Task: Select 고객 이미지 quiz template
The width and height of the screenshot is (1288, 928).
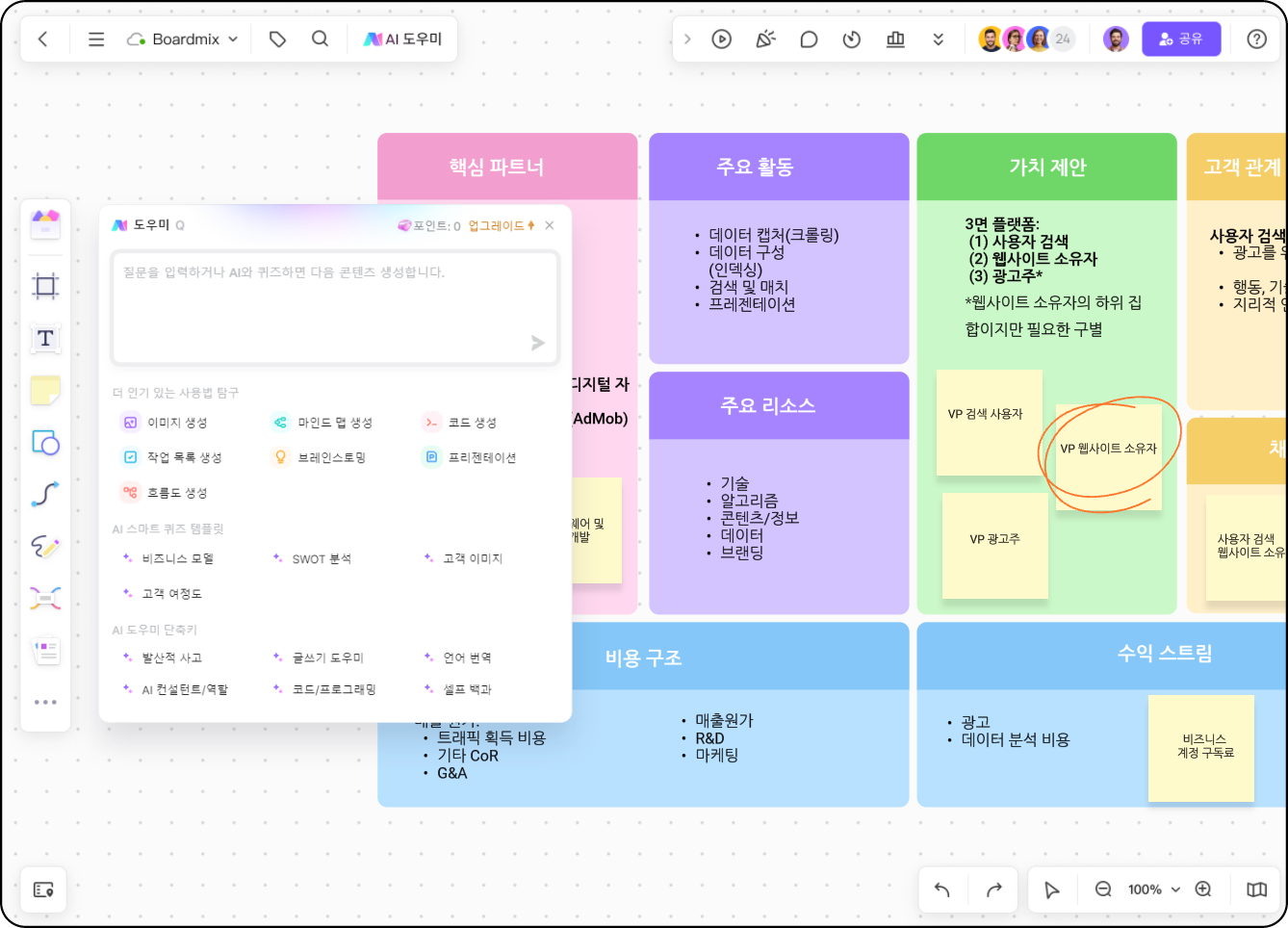Action: (463, 558)
